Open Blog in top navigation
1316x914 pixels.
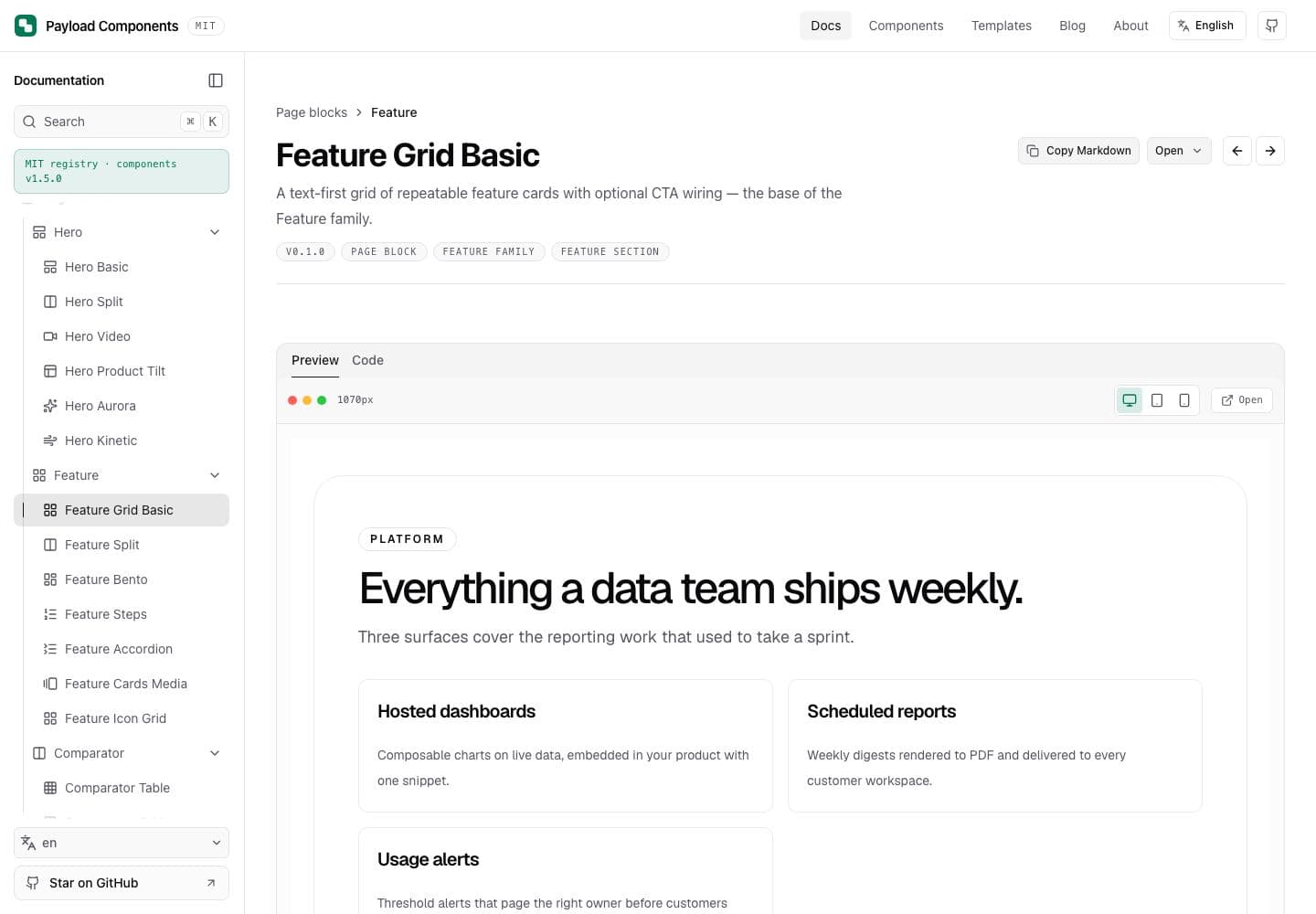pos(1072,26)
